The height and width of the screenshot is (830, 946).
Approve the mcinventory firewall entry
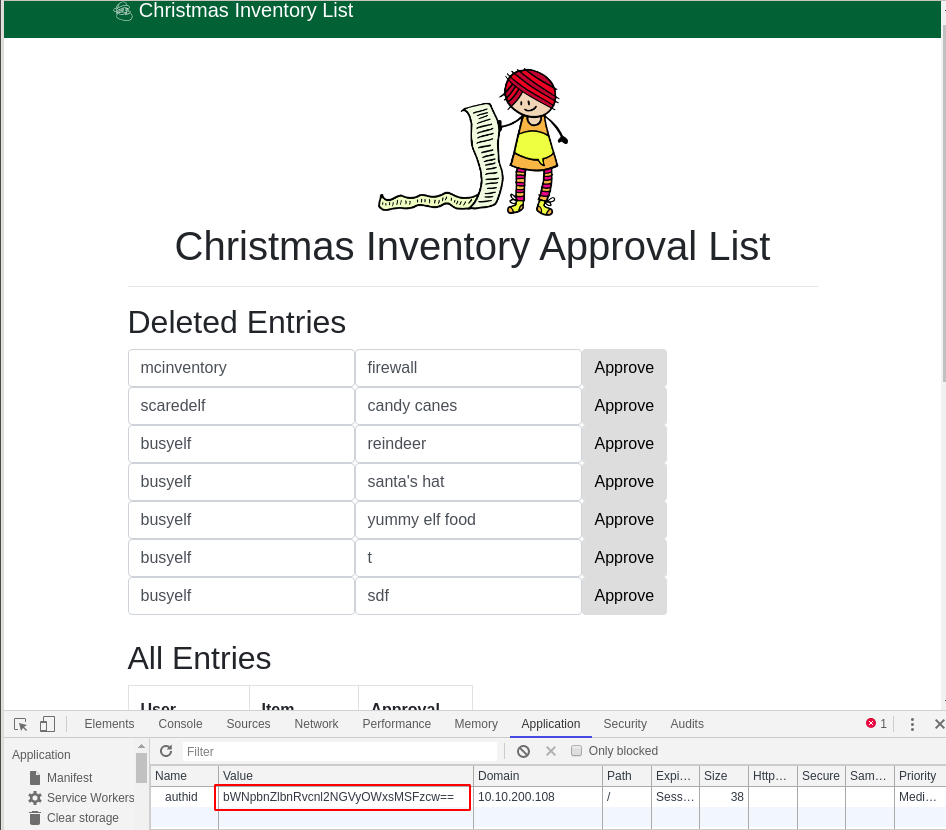[624, 368]
